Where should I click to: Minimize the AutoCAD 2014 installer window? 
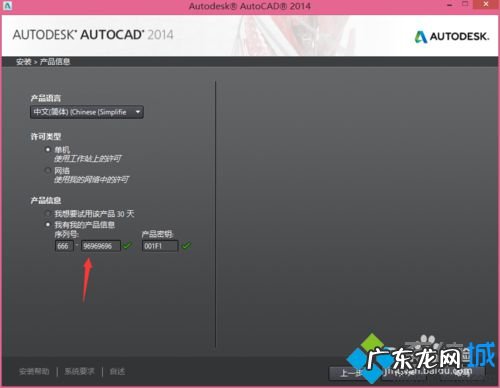[x=450, y=5]
